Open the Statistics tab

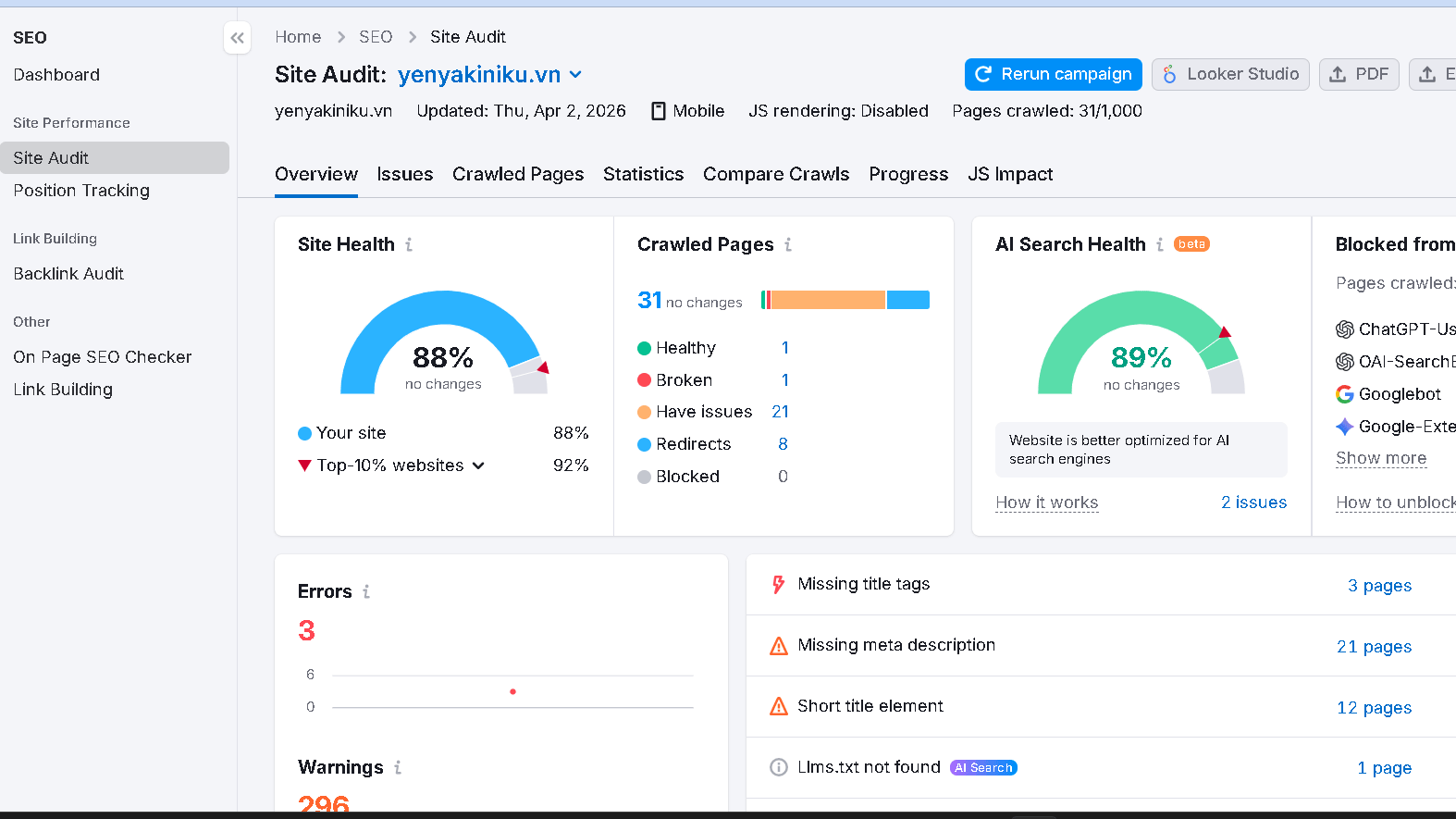644,174
